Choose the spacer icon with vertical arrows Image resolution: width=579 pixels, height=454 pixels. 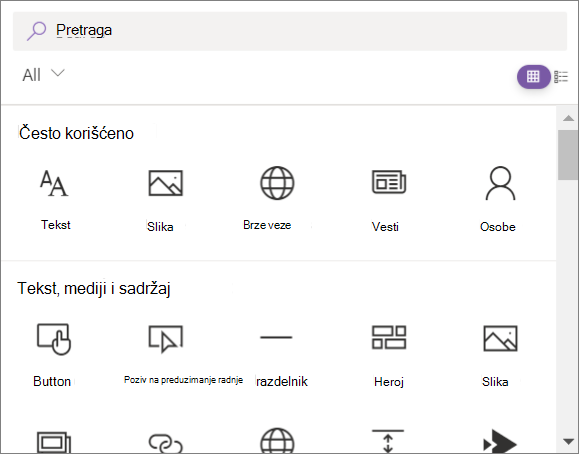pyautogui.click(x=388, y=441)
